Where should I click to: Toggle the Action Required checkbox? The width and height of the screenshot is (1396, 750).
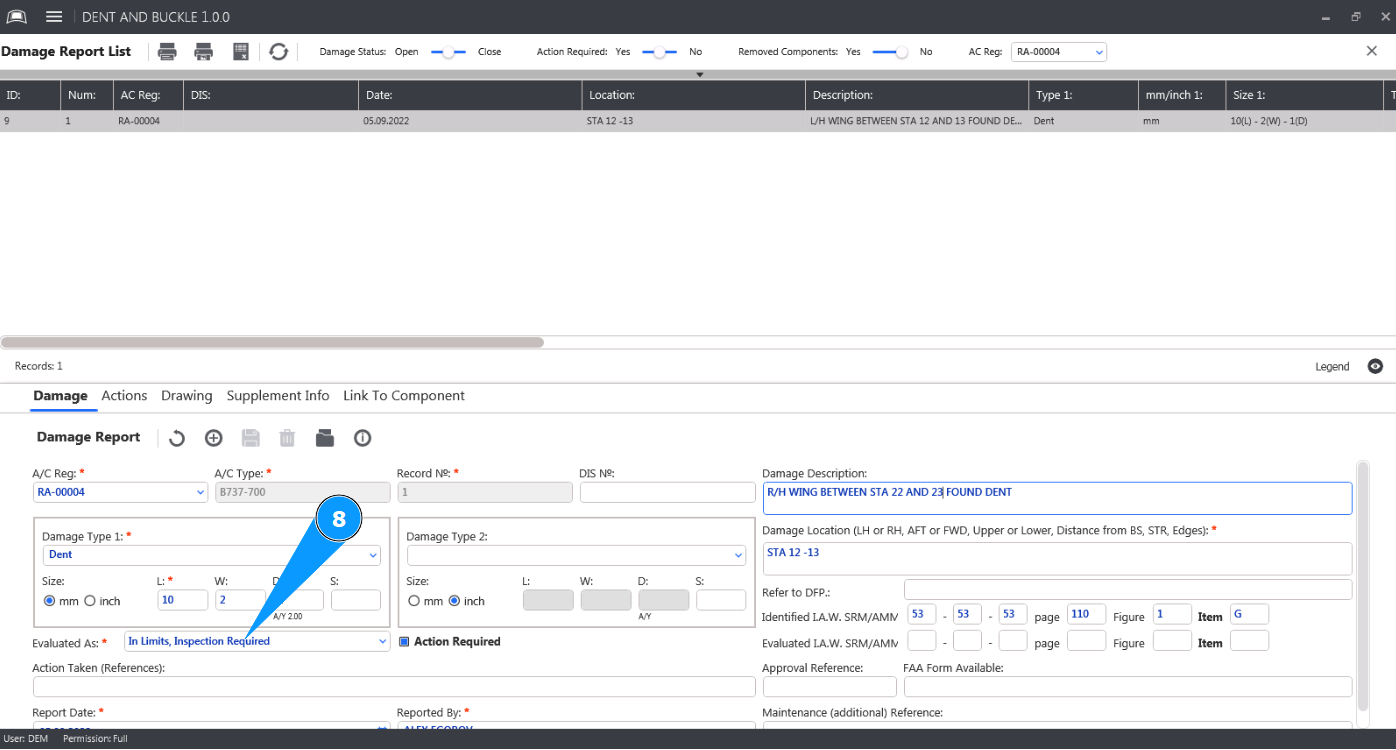[x=404, y=642]
